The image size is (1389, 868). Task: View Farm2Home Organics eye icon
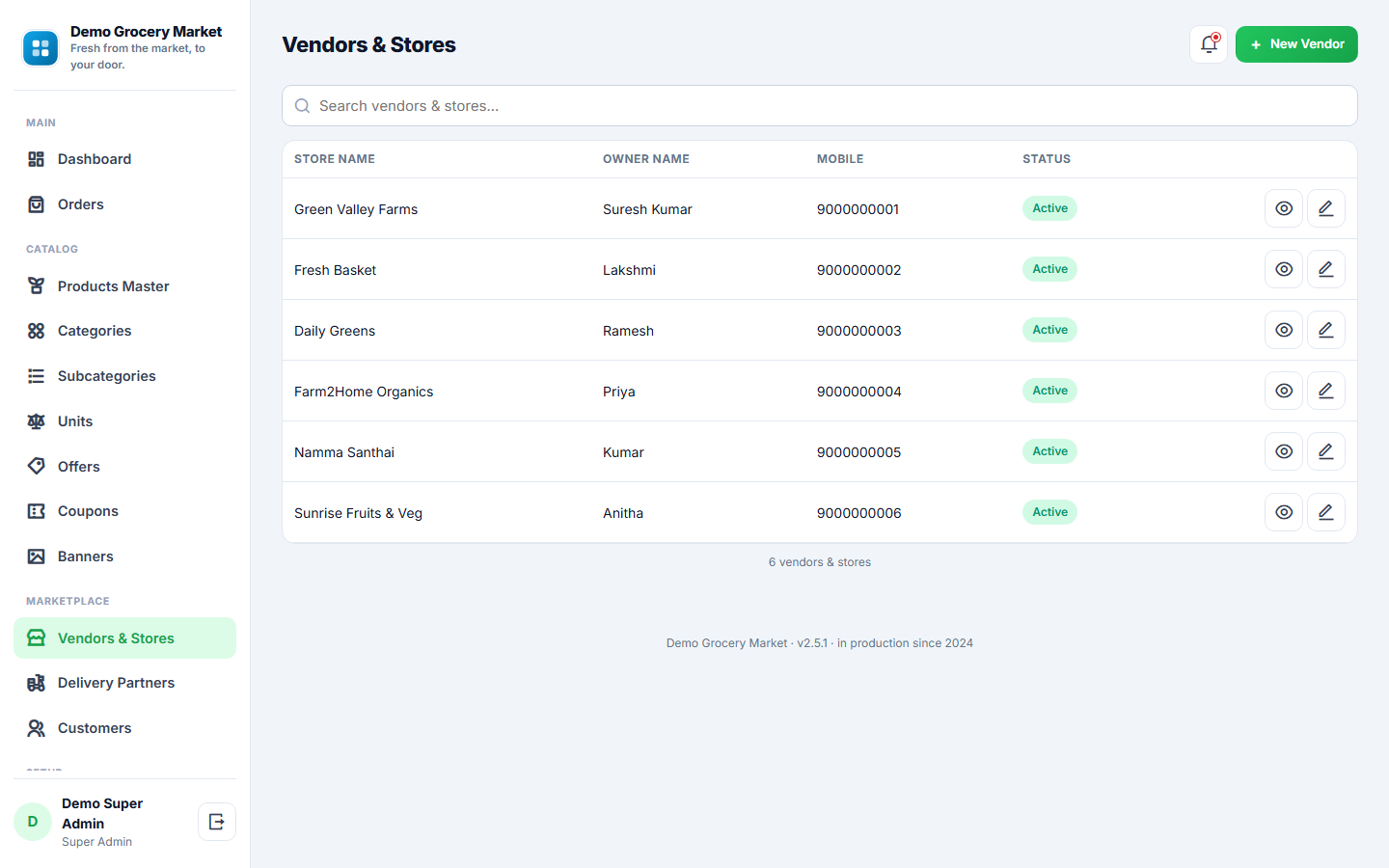click(1284, 391)
